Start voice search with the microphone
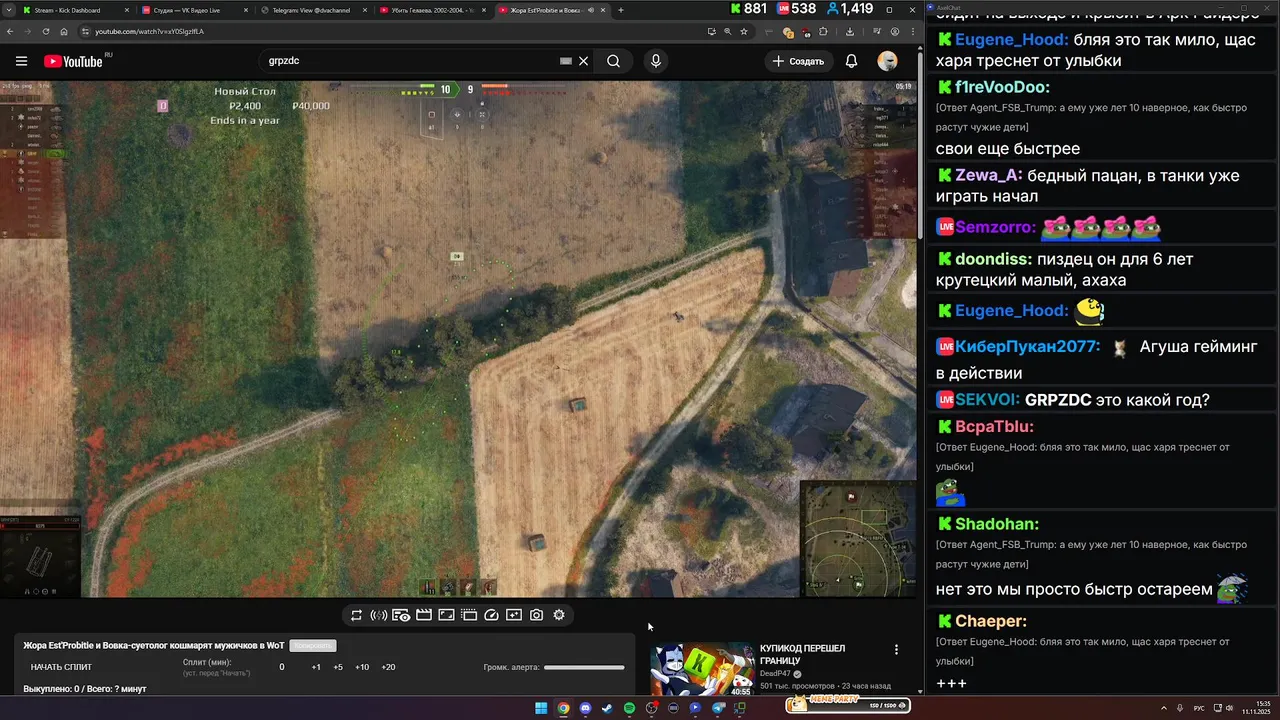Image resolution: width=1280 pixels, height=720 pixels. [656, 61]
